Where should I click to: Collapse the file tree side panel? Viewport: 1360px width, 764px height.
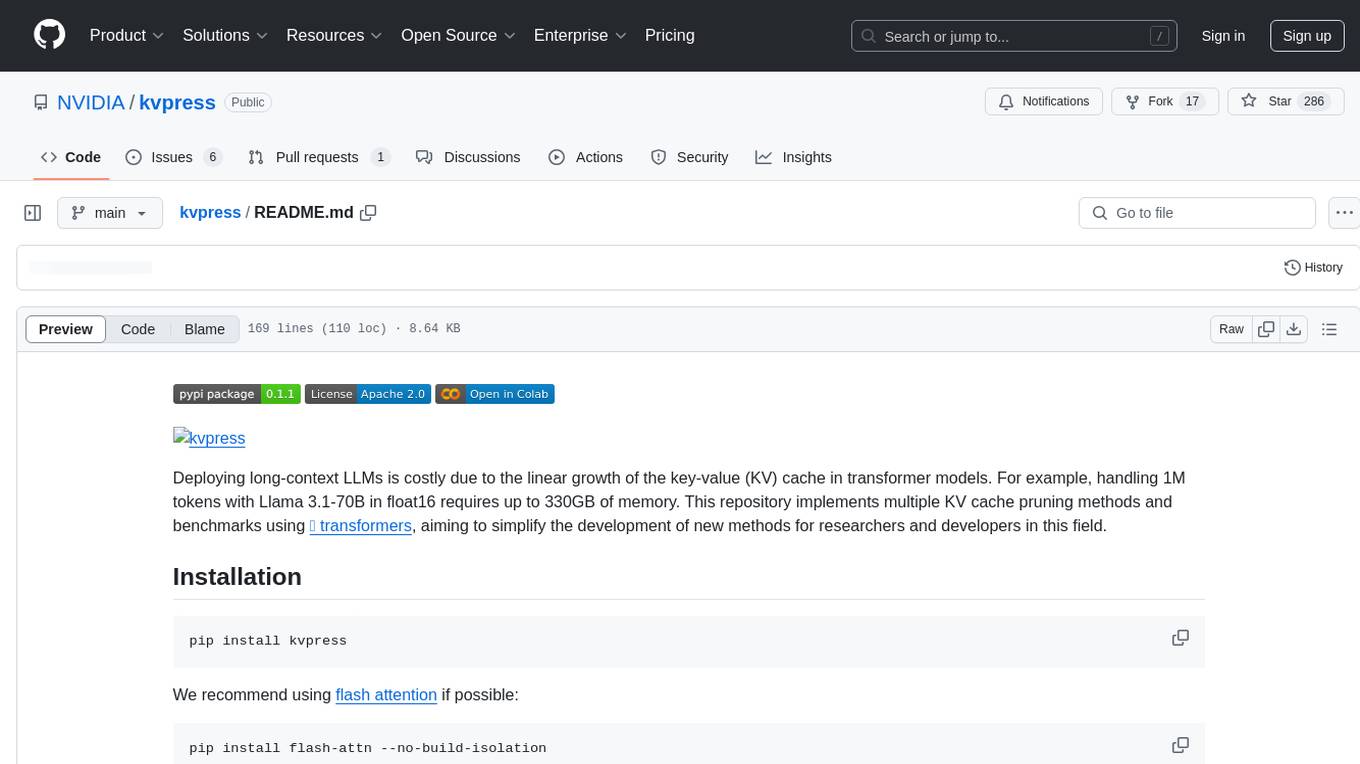coord(33,213)
